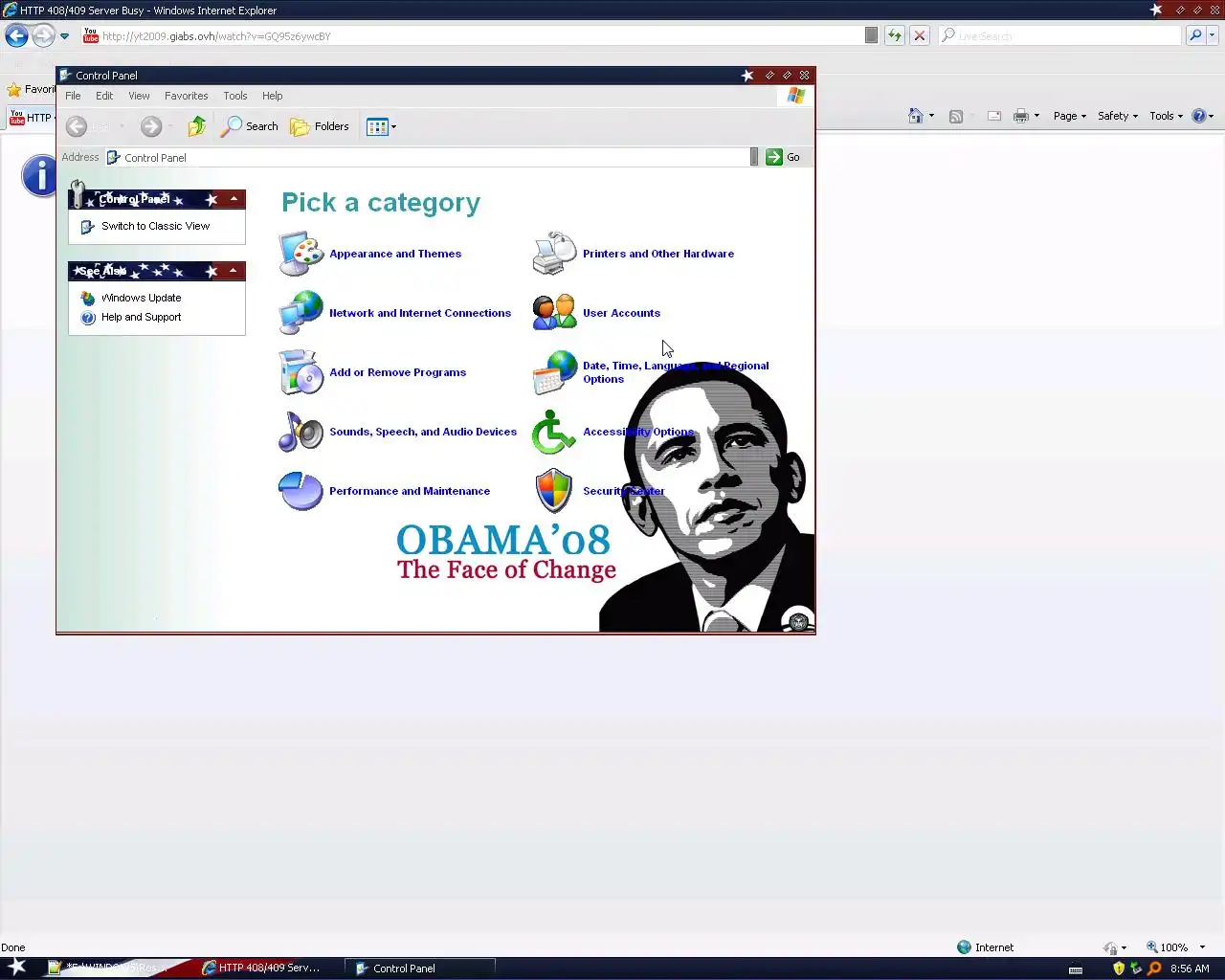This screenshot has width=1225, height=980.
Task: Click the Start star button on taskbar
Action: pyautogui.click(x=17, y=967)
